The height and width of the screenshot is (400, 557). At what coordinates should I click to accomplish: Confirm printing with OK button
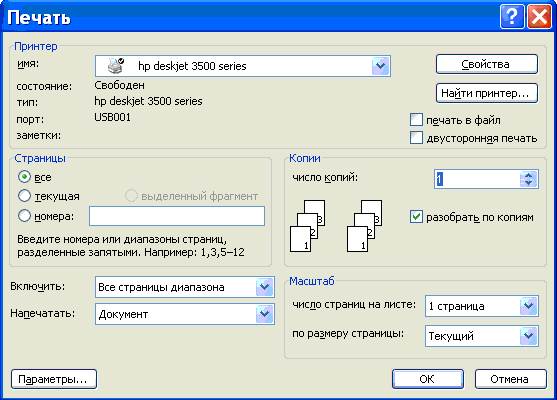coord(428,379)
